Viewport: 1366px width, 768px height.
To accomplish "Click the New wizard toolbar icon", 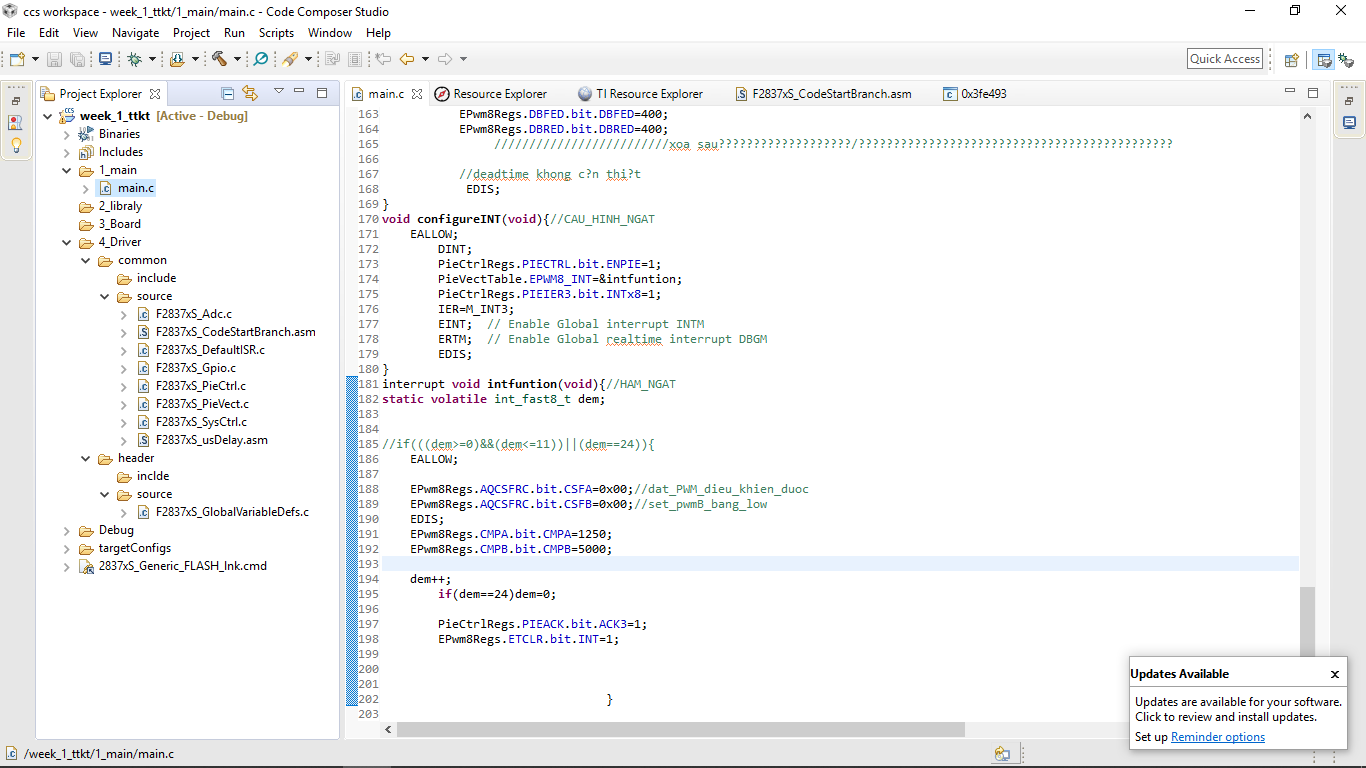I will click(17, 59).
